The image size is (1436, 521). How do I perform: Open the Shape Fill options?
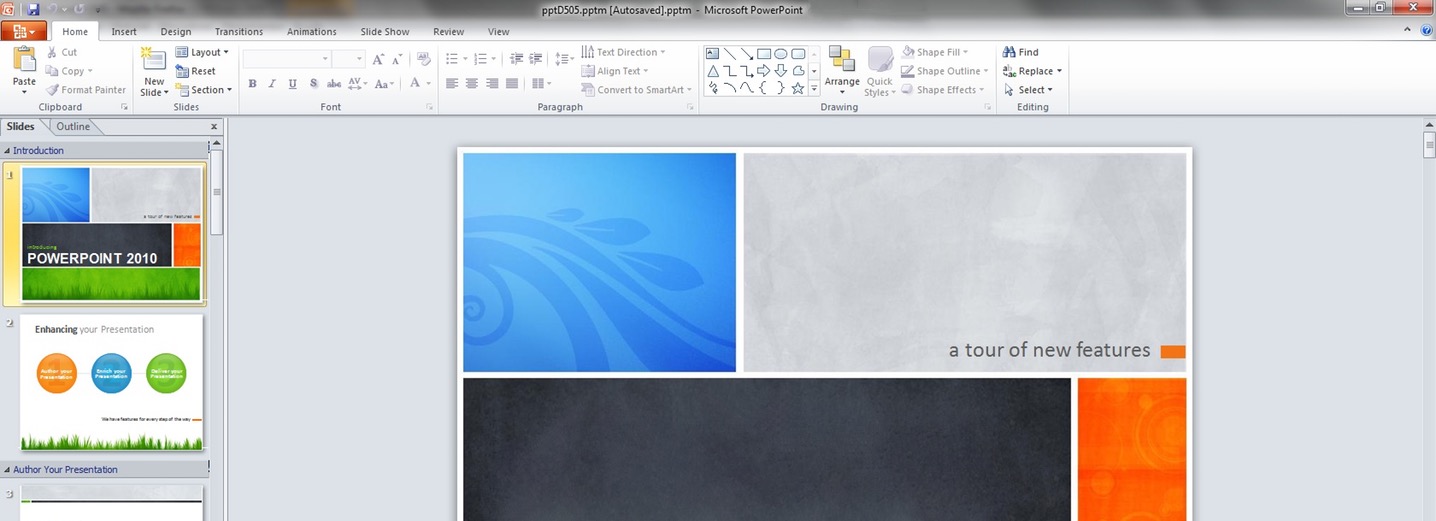pyautogui.click(x=936, y=52)
